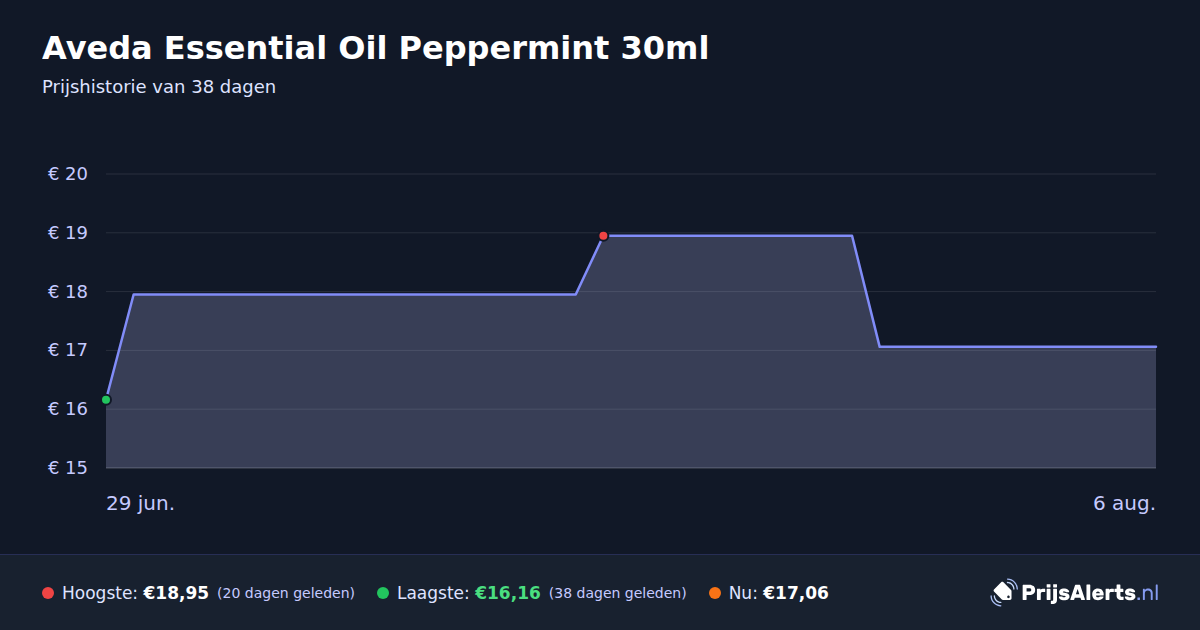
Task: Click the lowest price value €16,16
Action: click(508, 593)
